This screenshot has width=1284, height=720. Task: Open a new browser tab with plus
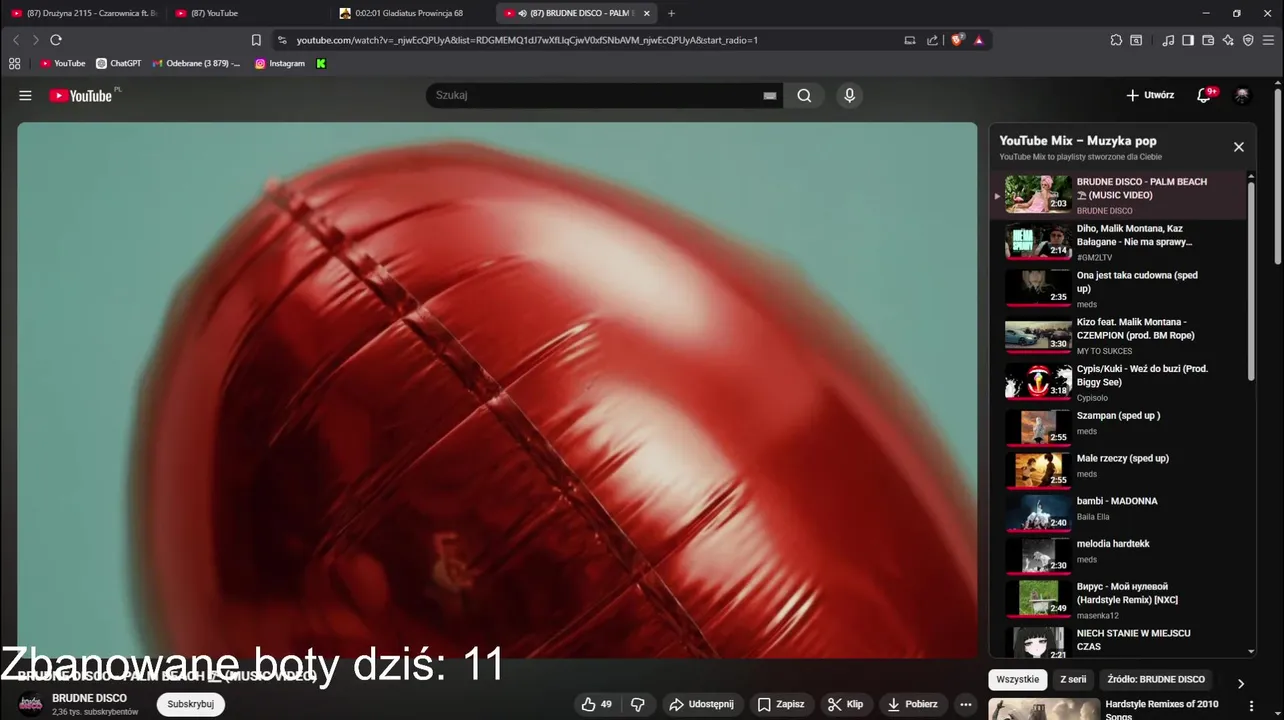coord(671,13)
